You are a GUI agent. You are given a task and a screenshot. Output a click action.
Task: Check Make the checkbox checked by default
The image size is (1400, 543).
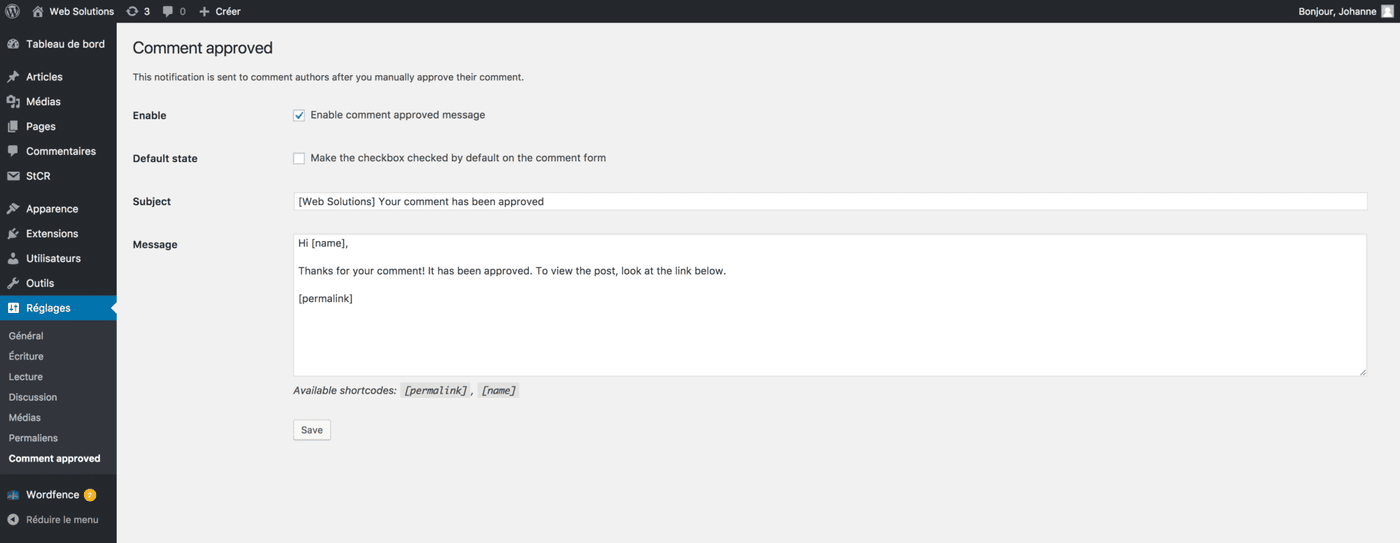299,158
